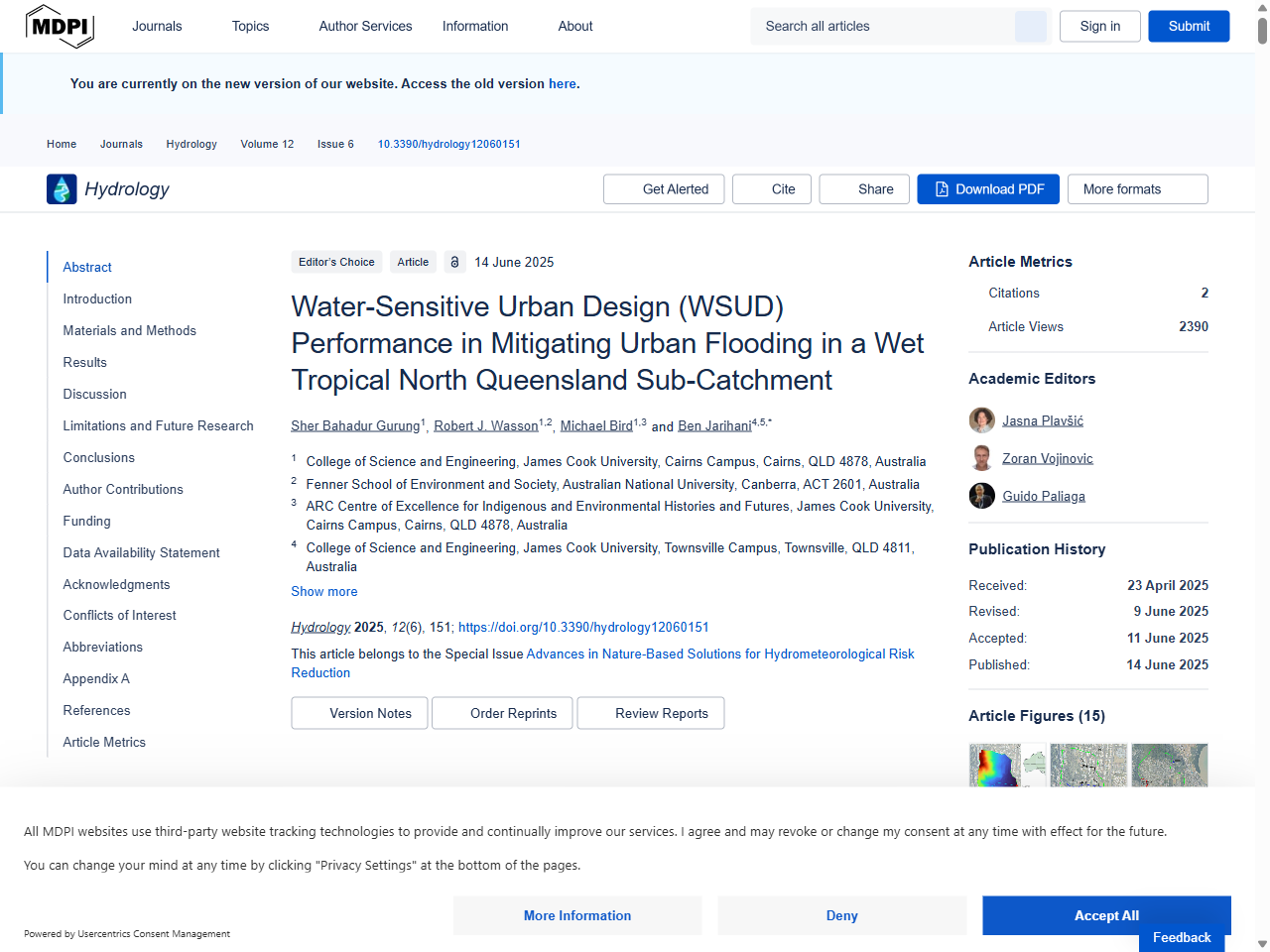Show more author affiliations
Screen dimensions: 1270x952
pos(323,591)
